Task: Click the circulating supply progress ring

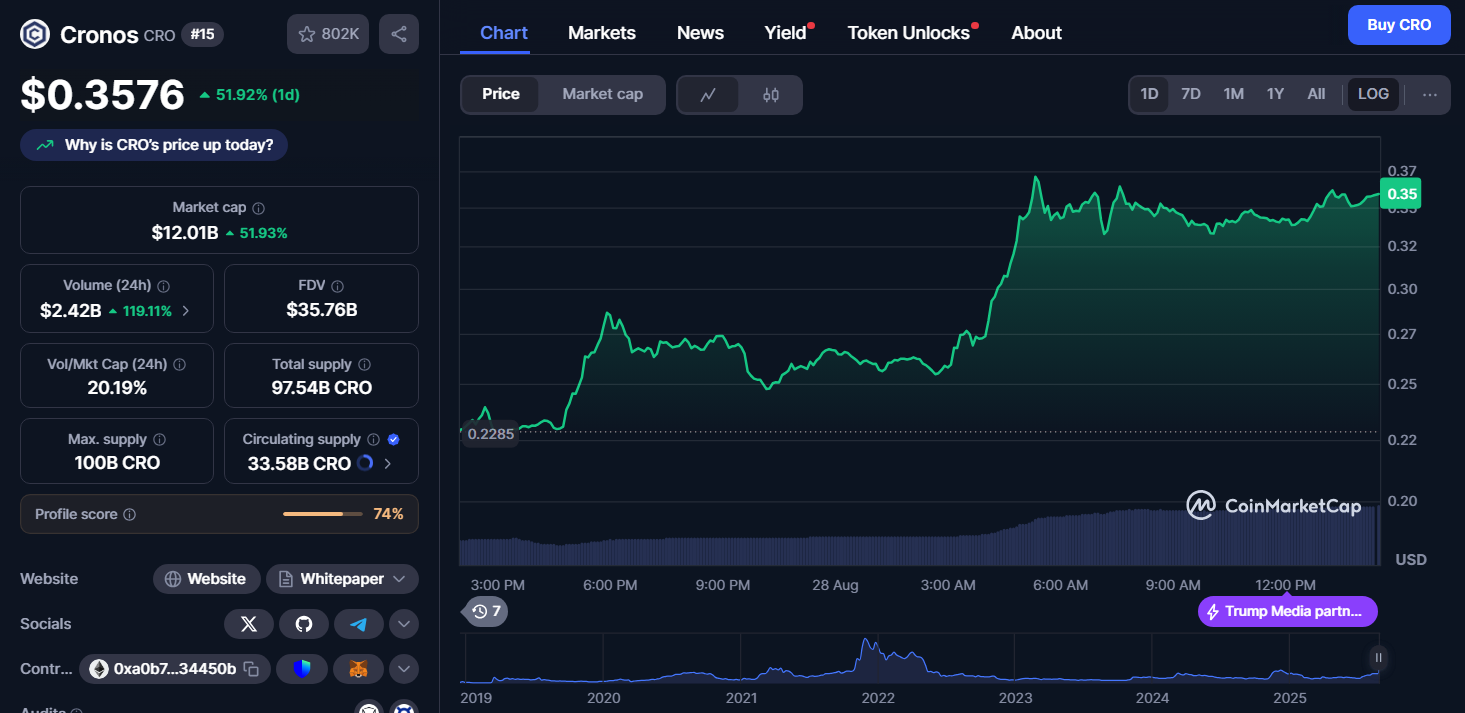Action: point(365,463)
